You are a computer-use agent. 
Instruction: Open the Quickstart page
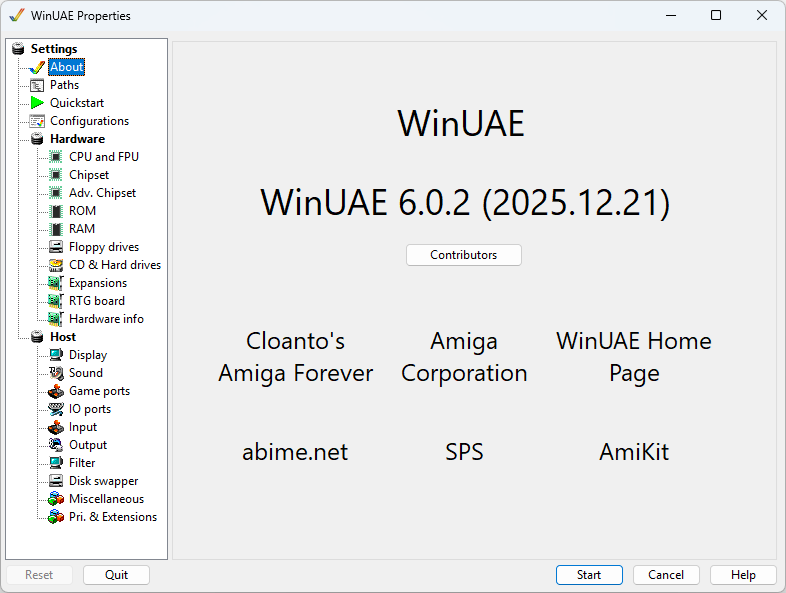click(x=77, y=103)
